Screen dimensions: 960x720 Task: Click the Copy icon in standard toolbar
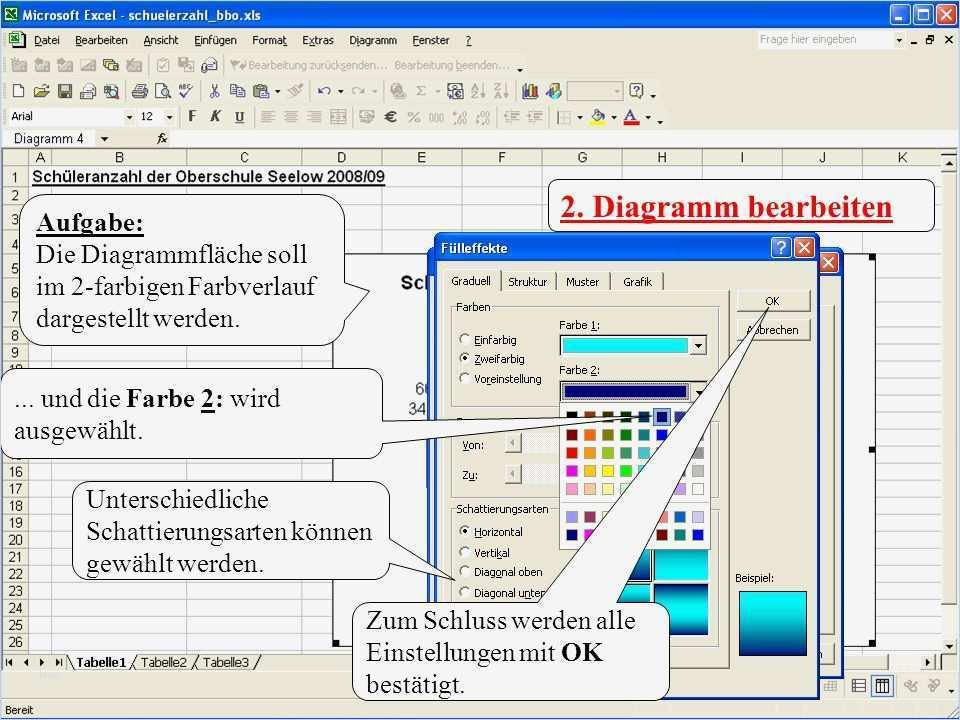tap(237, 91)
